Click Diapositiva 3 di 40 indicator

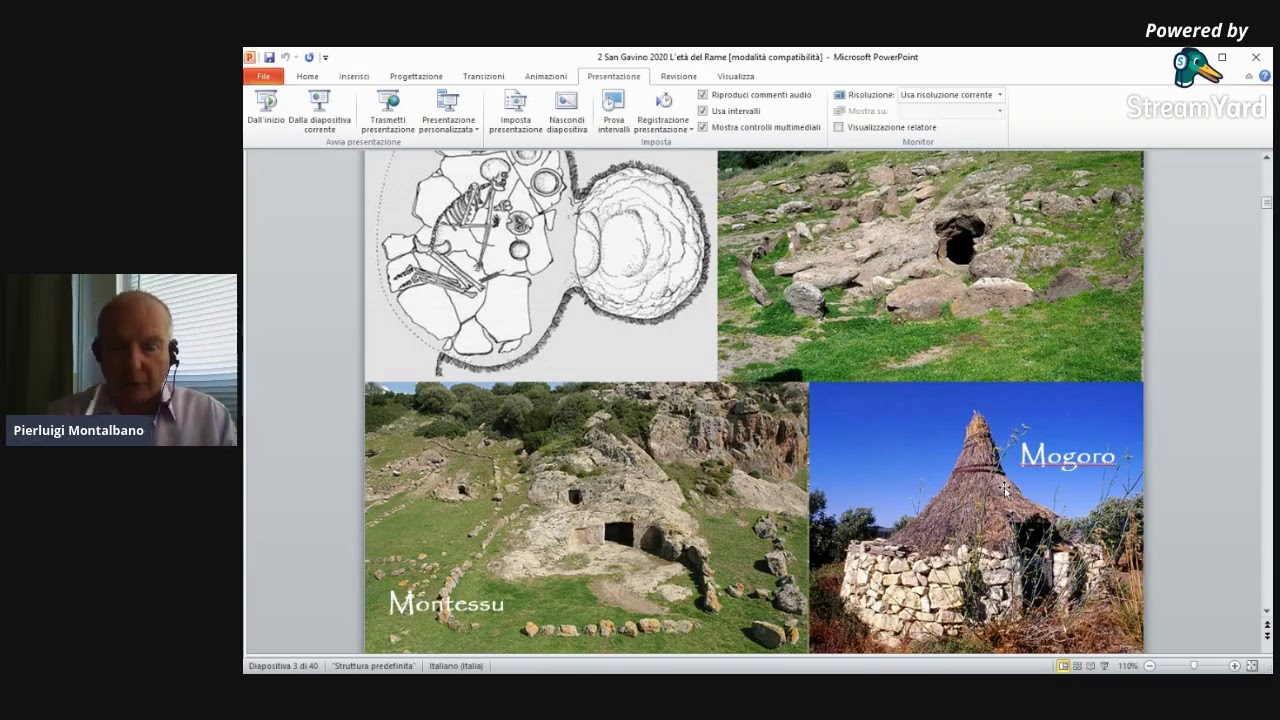tap(283, 666)
